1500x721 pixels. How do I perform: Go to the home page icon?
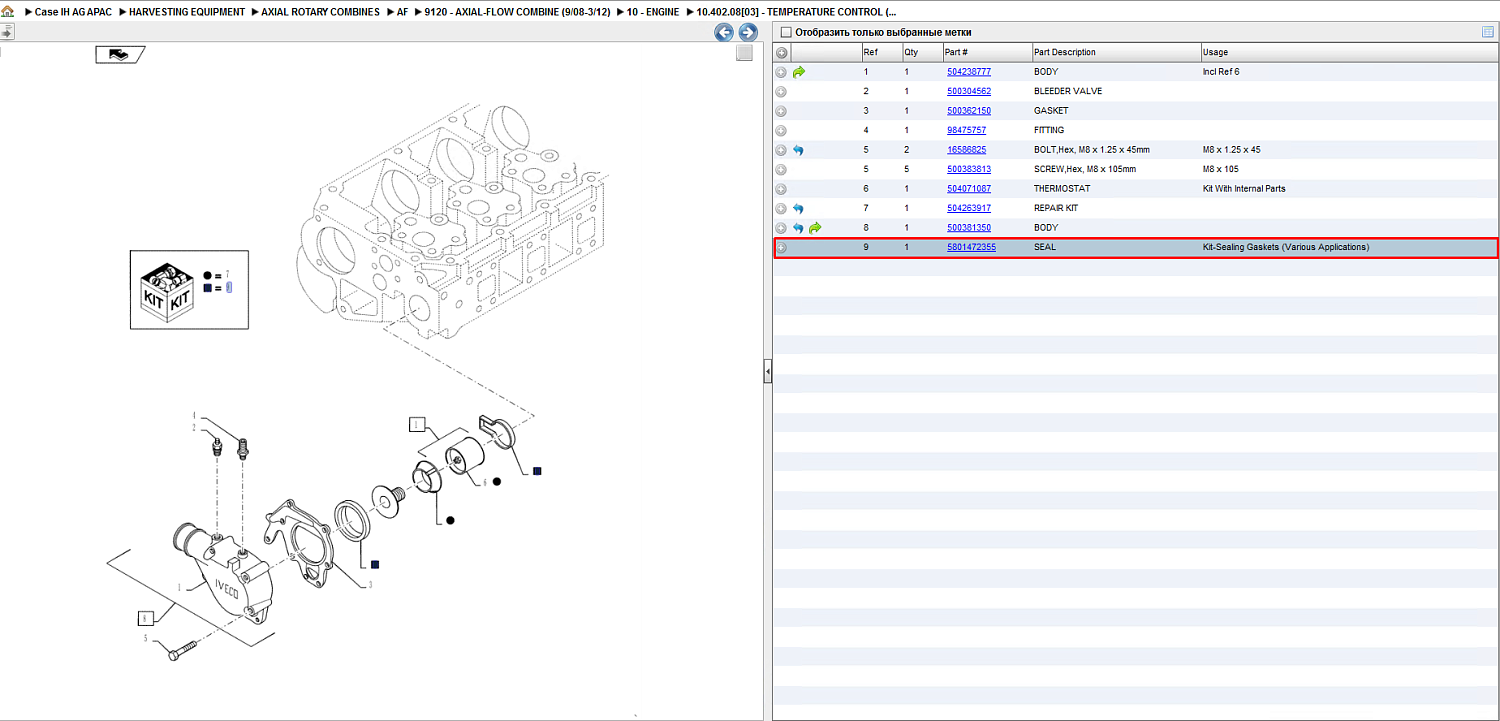coord(7,12)
